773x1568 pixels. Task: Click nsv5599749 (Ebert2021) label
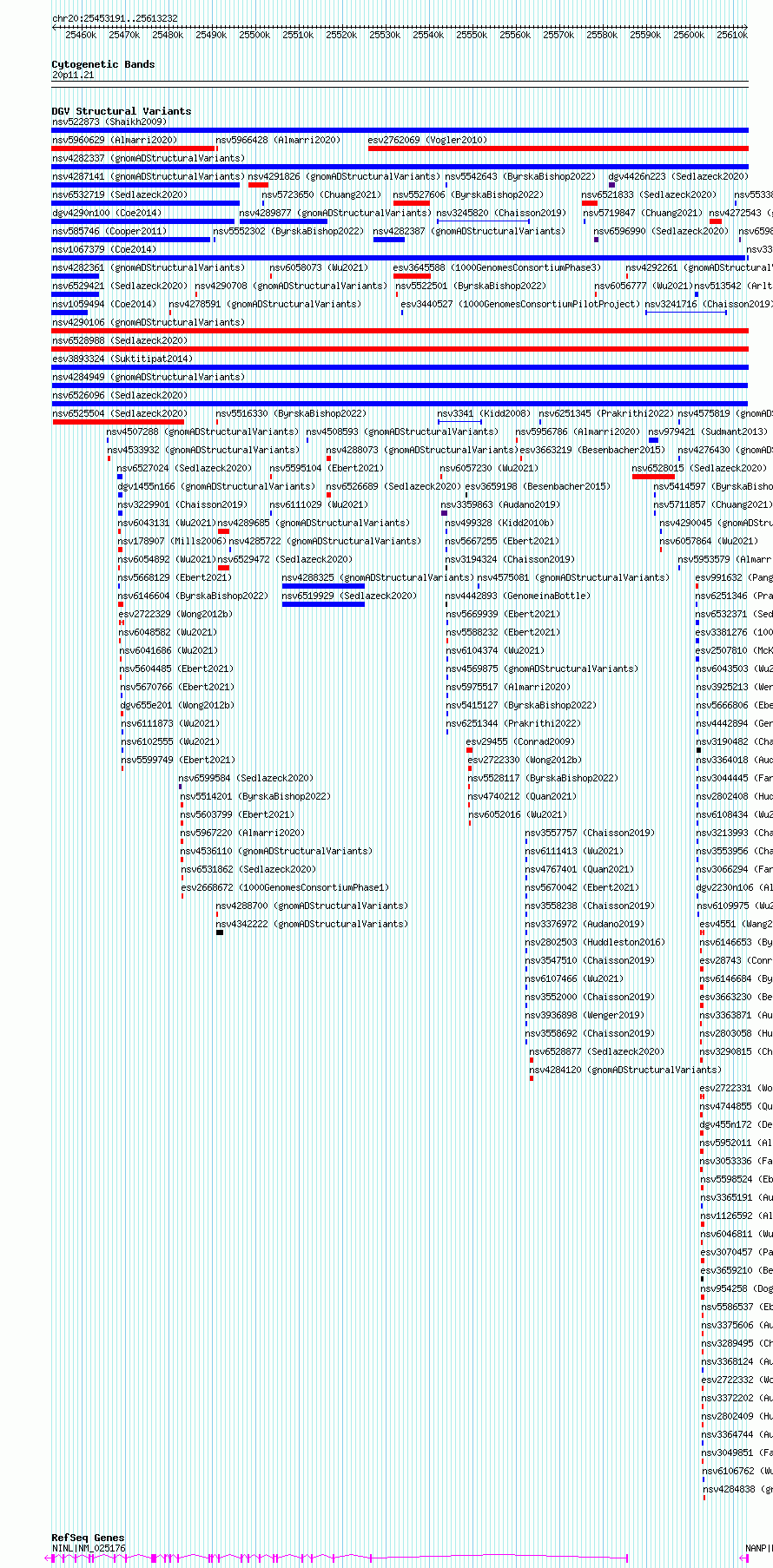tap(178, 760)
